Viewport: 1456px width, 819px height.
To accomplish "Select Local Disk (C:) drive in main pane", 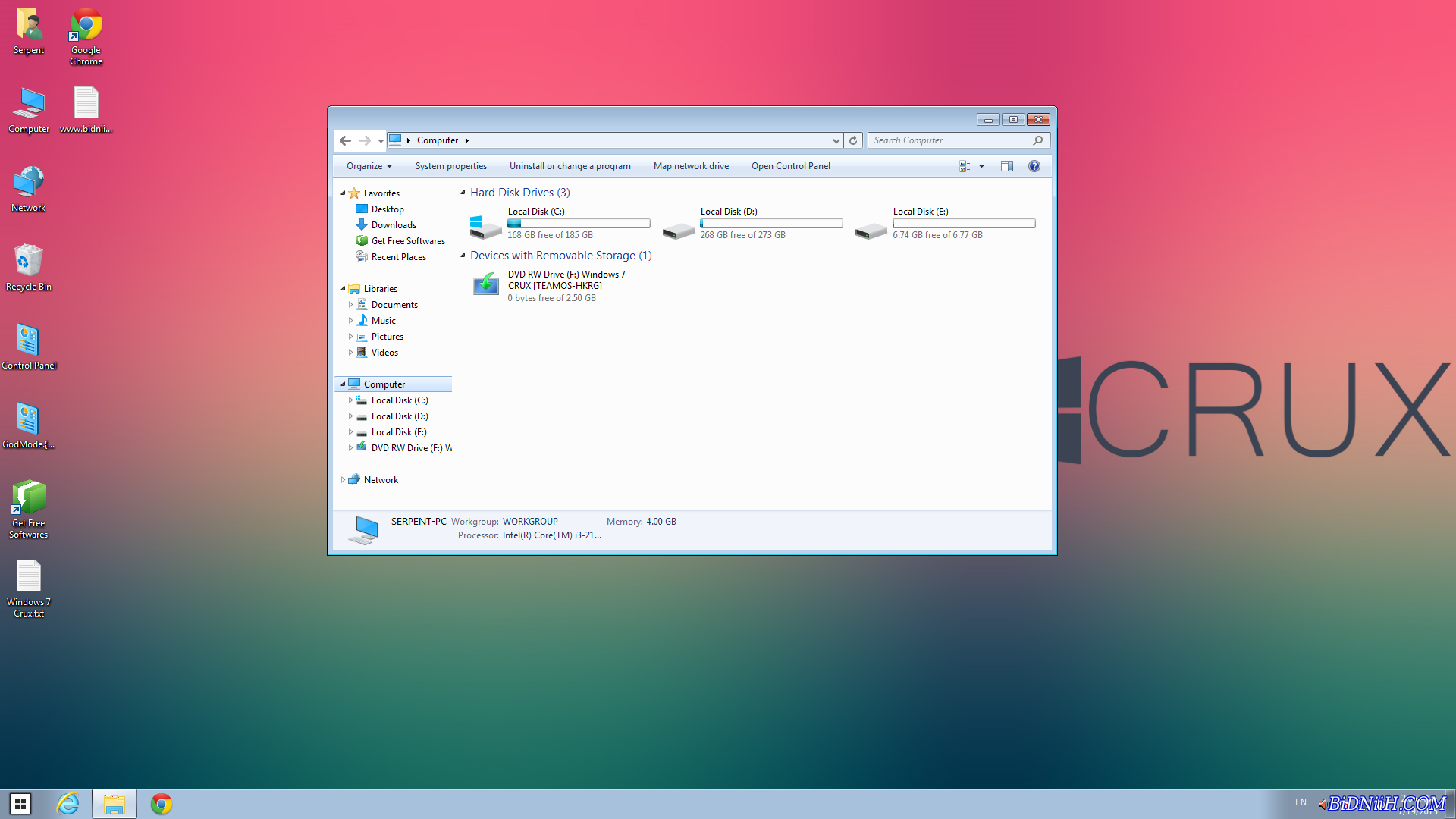I will [x=560, y=223].
